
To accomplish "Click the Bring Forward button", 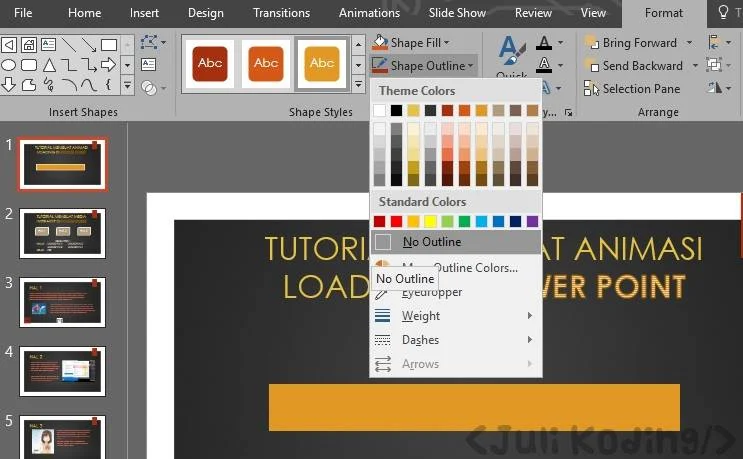I will coord(631,43).
